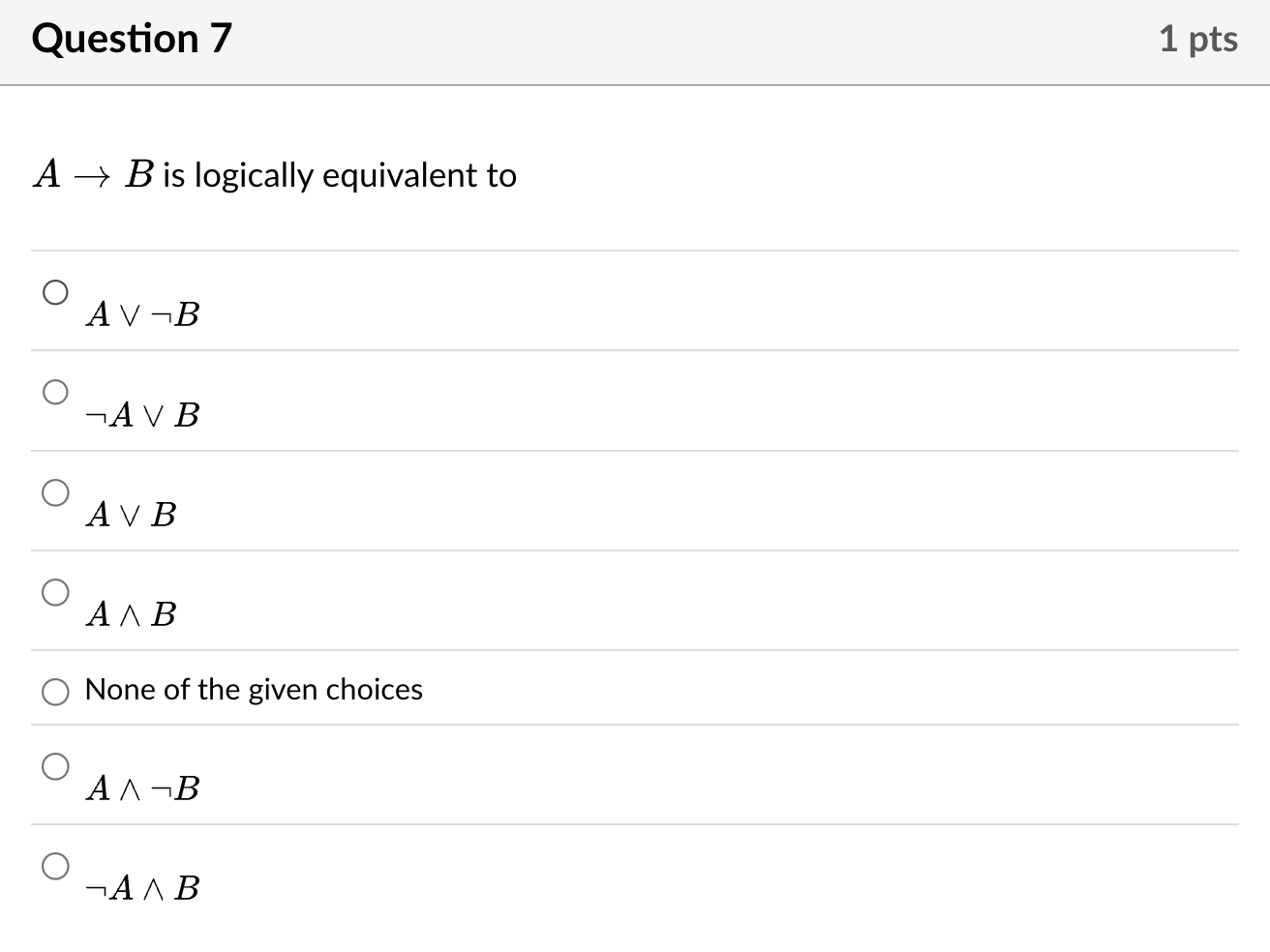
Task: Select the radio button for A ∨ ¬B
Action: click(x=56, y=290)
